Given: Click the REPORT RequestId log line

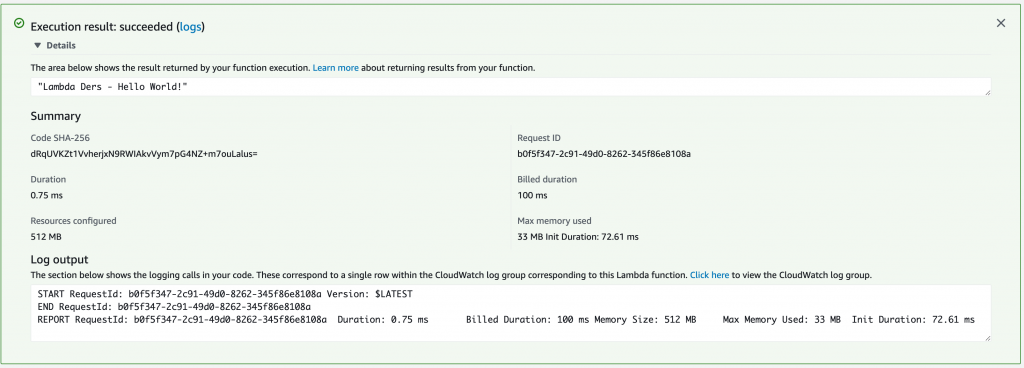Looking at the screenshot, I should pos(506,320).
